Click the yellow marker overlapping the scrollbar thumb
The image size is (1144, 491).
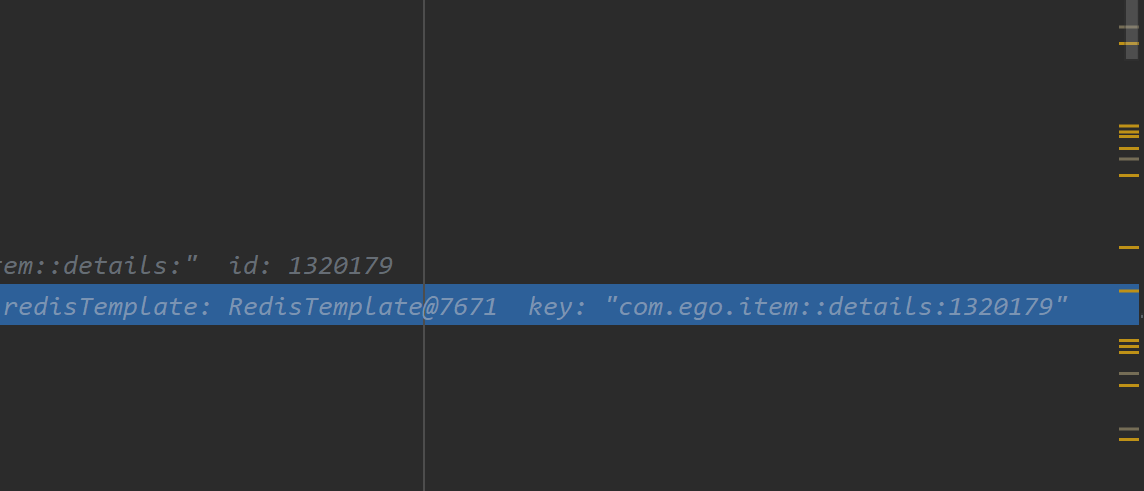click(1129, 44)
